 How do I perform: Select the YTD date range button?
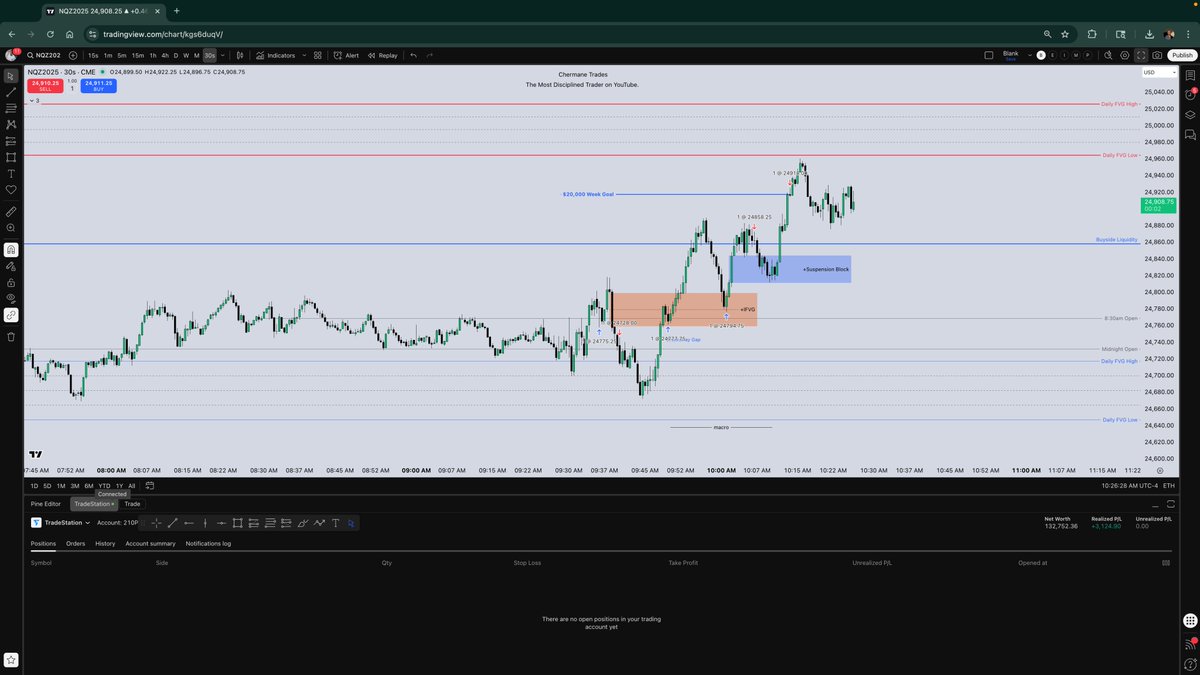click(x=104, y=486)
